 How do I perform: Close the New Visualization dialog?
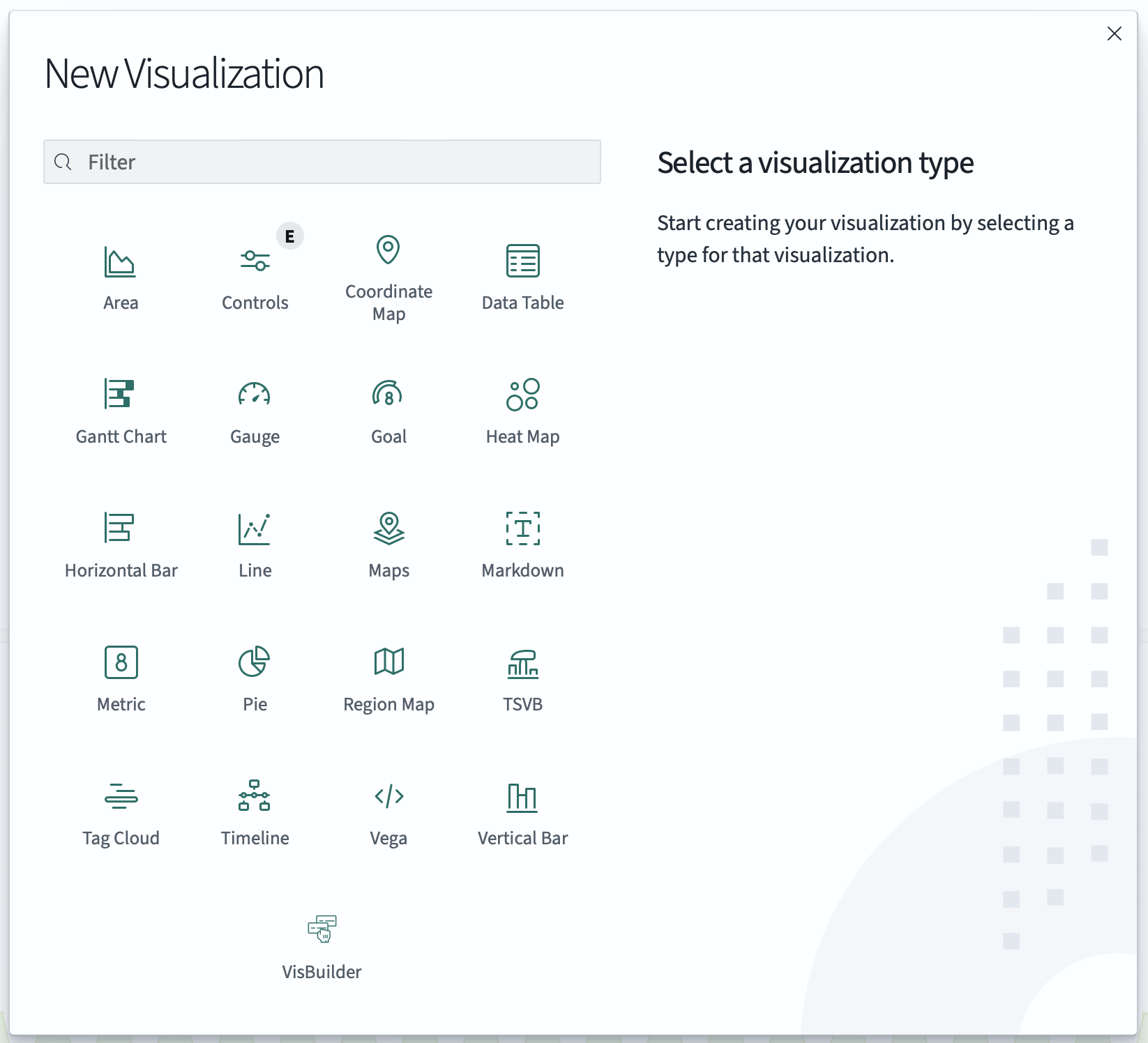click(x=1114, y=33)
